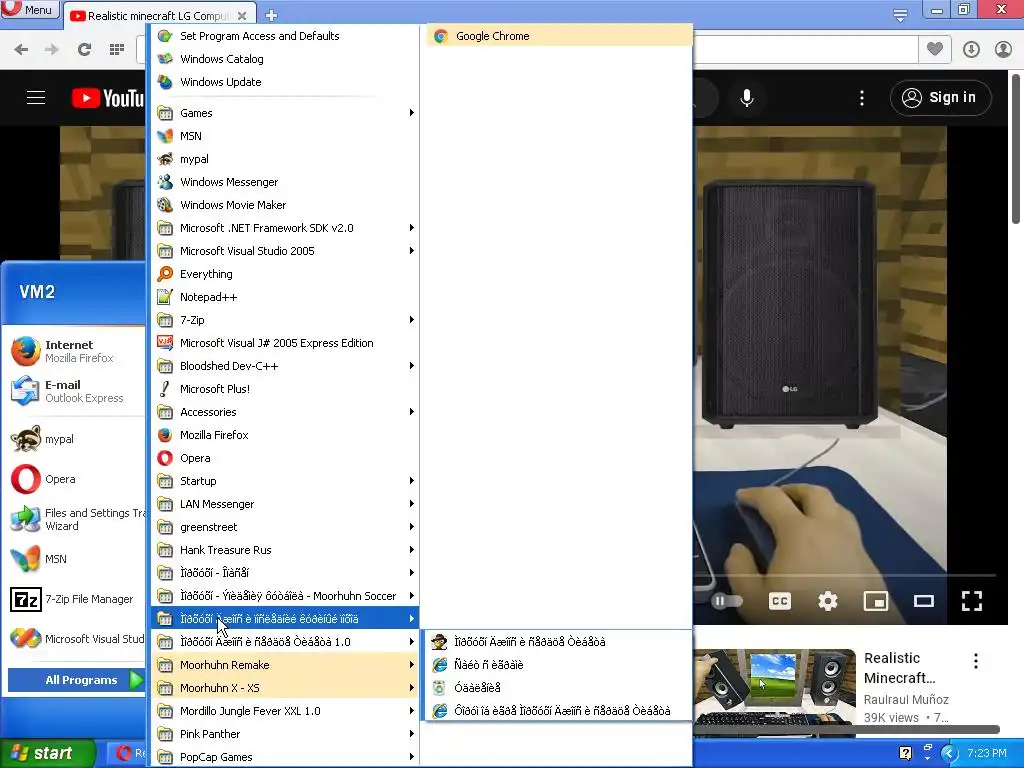
Task: Expand the 7-Zip folder submenu
Action: pos(285,320)
